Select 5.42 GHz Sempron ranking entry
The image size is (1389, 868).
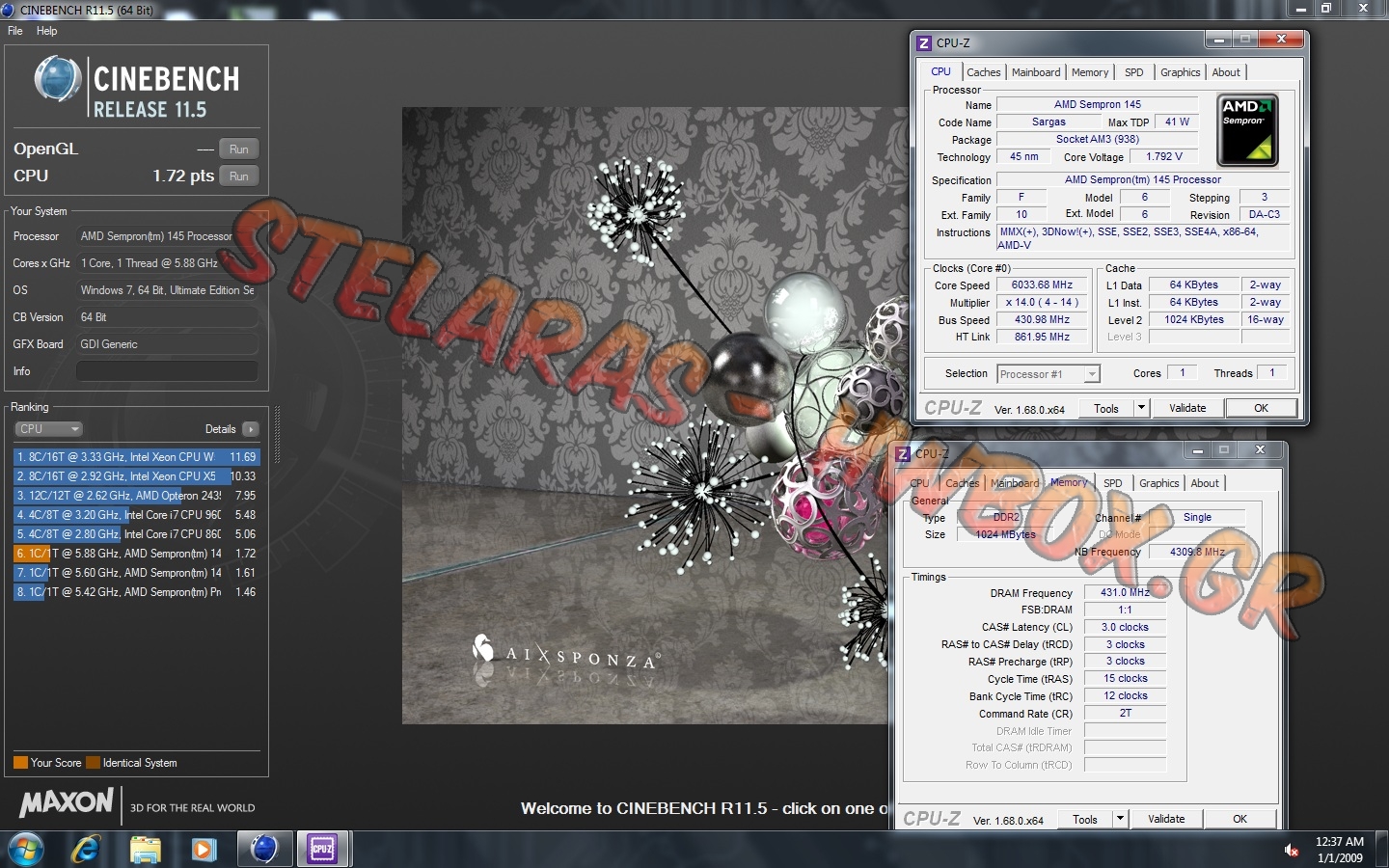coord(136,592)
